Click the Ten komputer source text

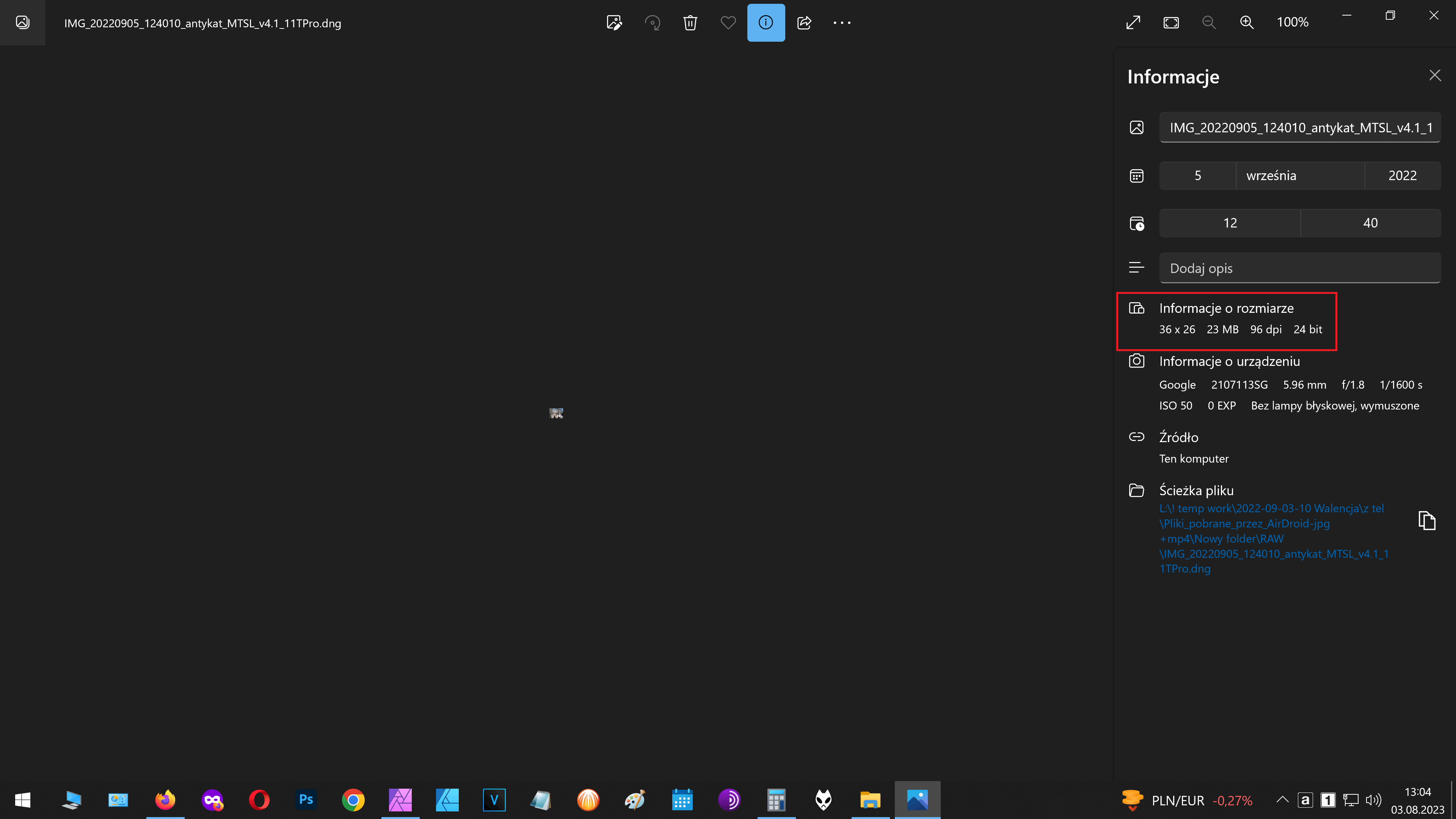click(1194, 459)
